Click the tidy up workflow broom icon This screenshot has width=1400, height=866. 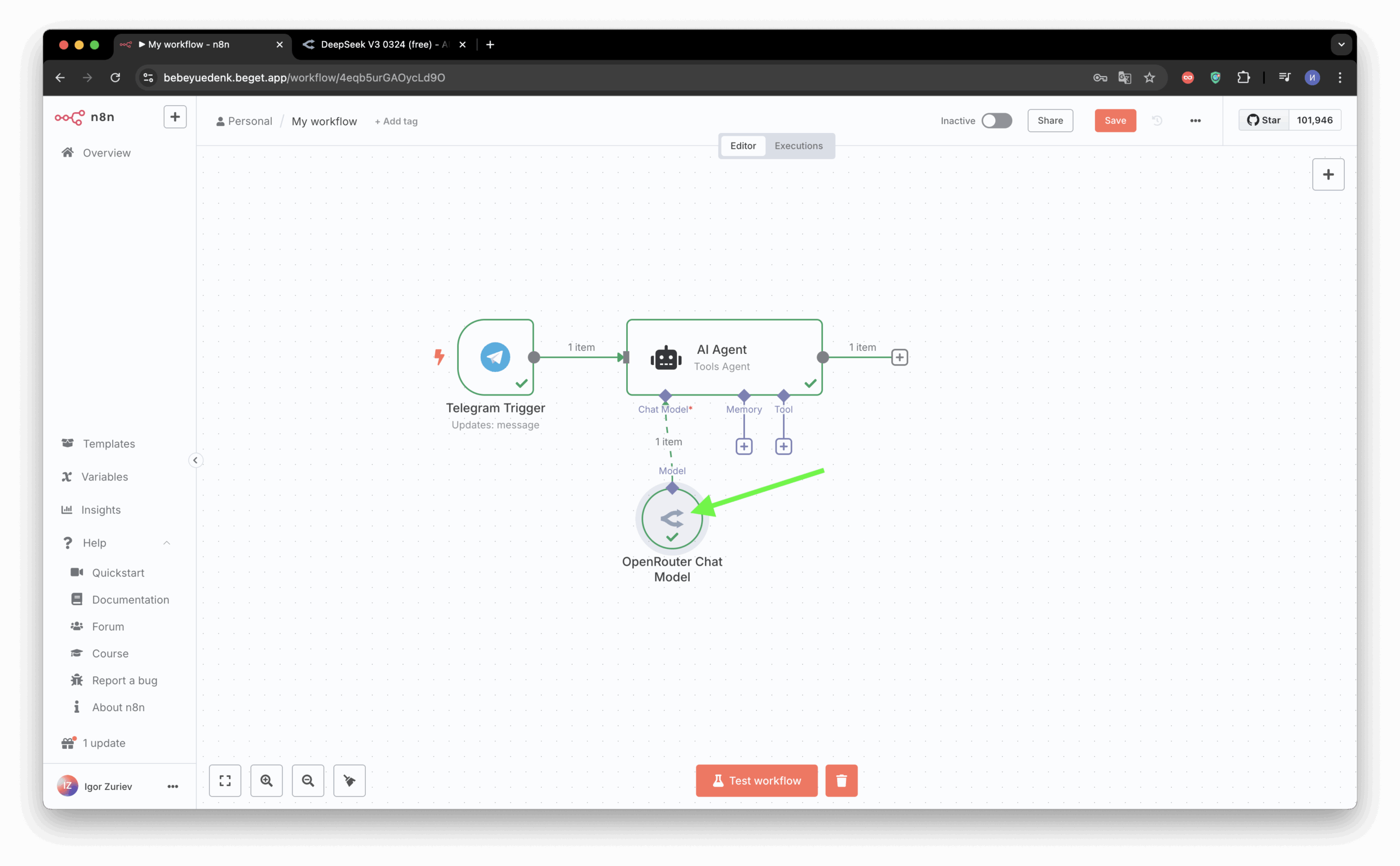coord(349,780)
